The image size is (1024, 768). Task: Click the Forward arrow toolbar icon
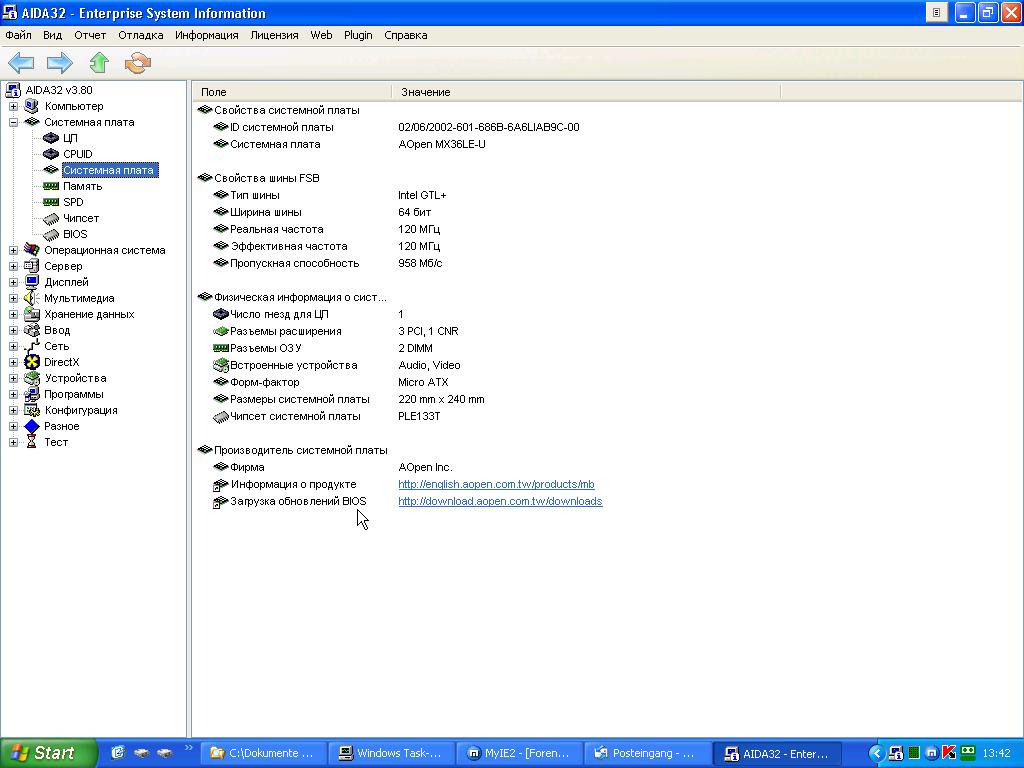59,63
